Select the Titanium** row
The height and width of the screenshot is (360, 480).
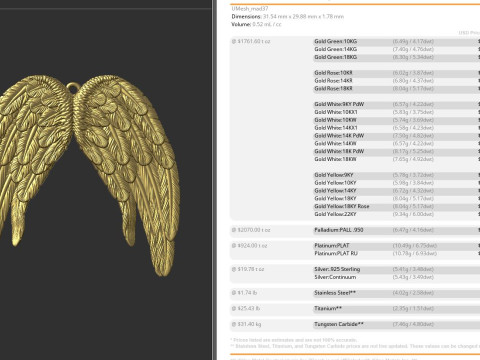tap(397, 308)
